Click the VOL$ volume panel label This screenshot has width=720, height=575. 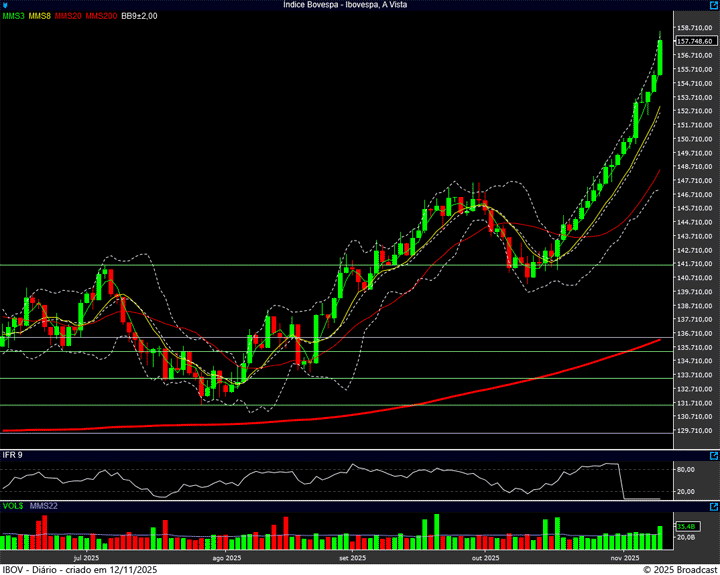click(x=13, y=507)
